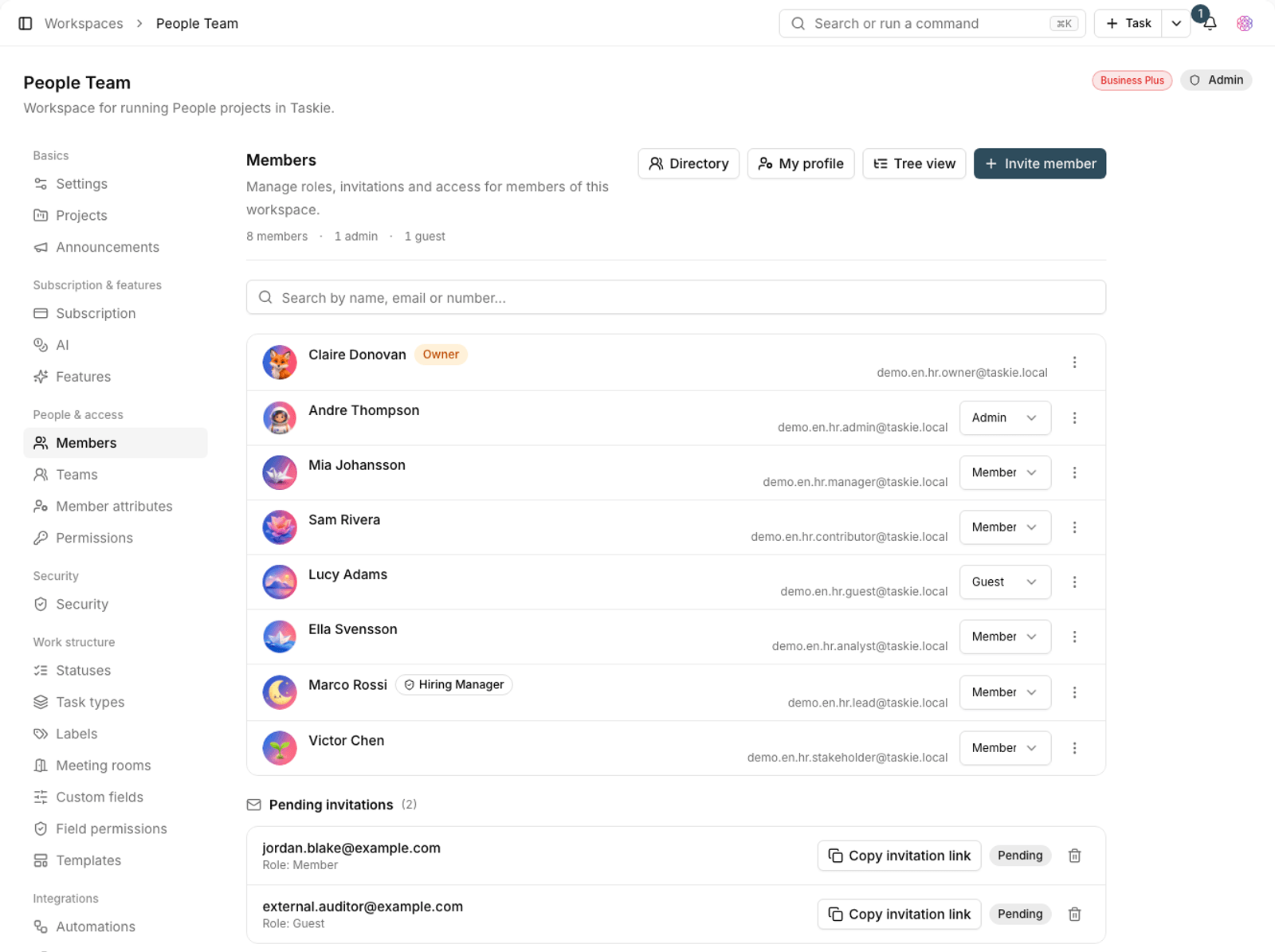Viewport: 1275px width, 952px height.
Task: Click the Invite member button
Action: [1040, 163]
